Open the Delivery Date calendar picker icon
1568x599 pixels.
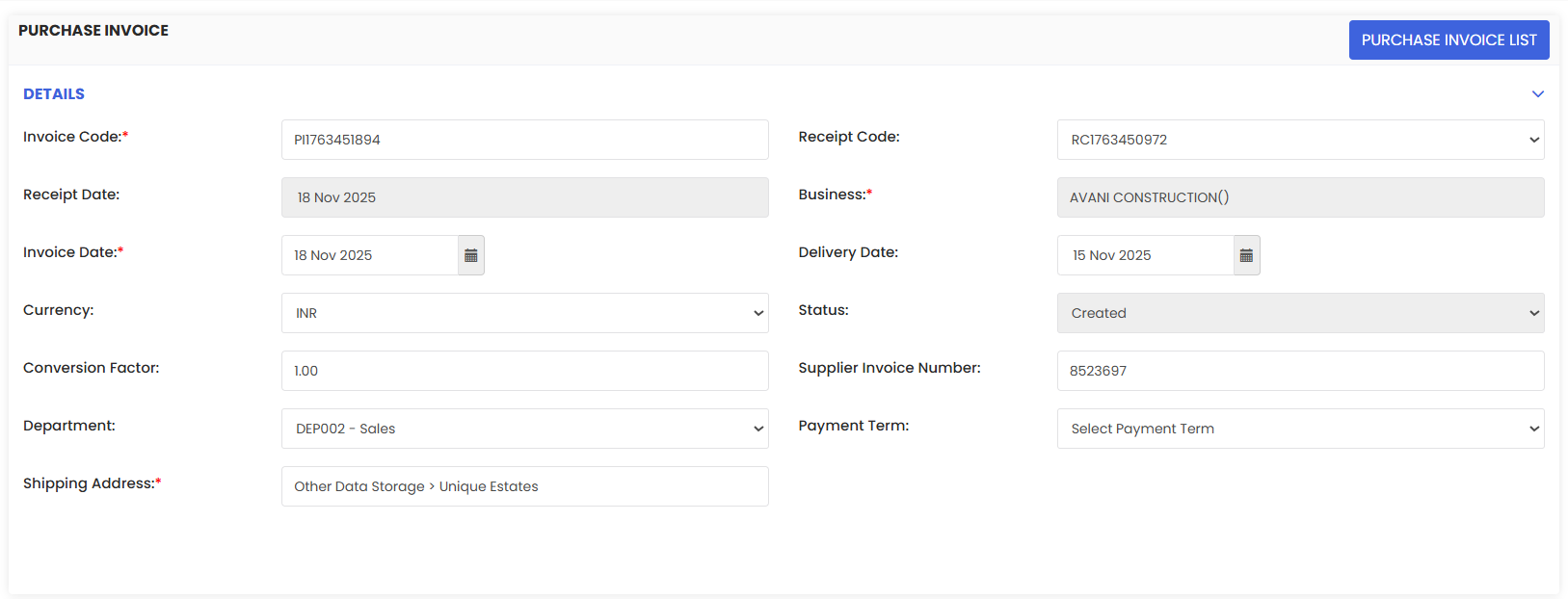(1246, 255)
